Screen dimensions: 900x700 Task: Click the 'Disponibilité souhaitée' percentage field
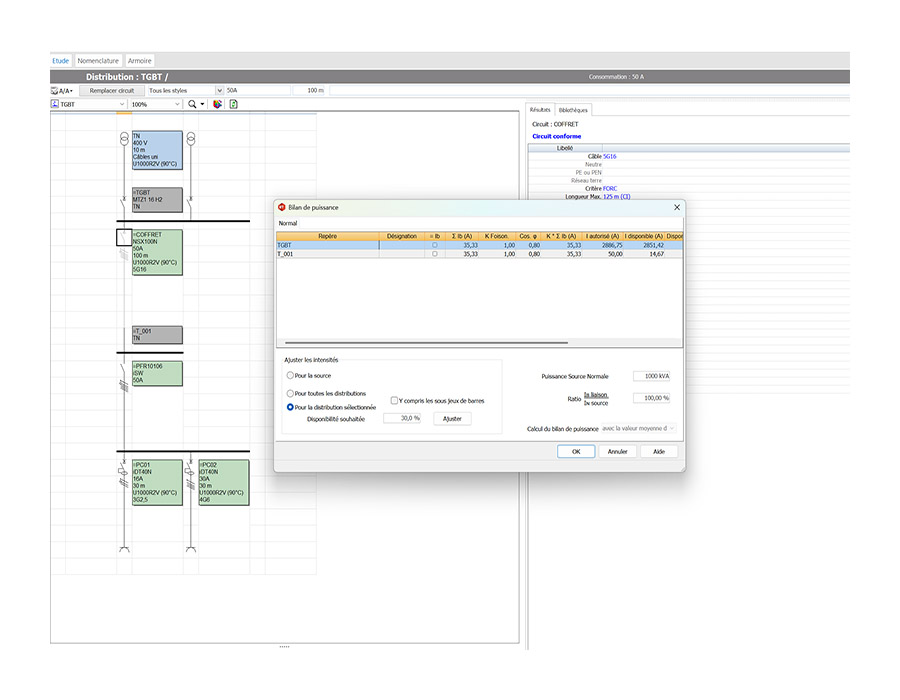403,418
